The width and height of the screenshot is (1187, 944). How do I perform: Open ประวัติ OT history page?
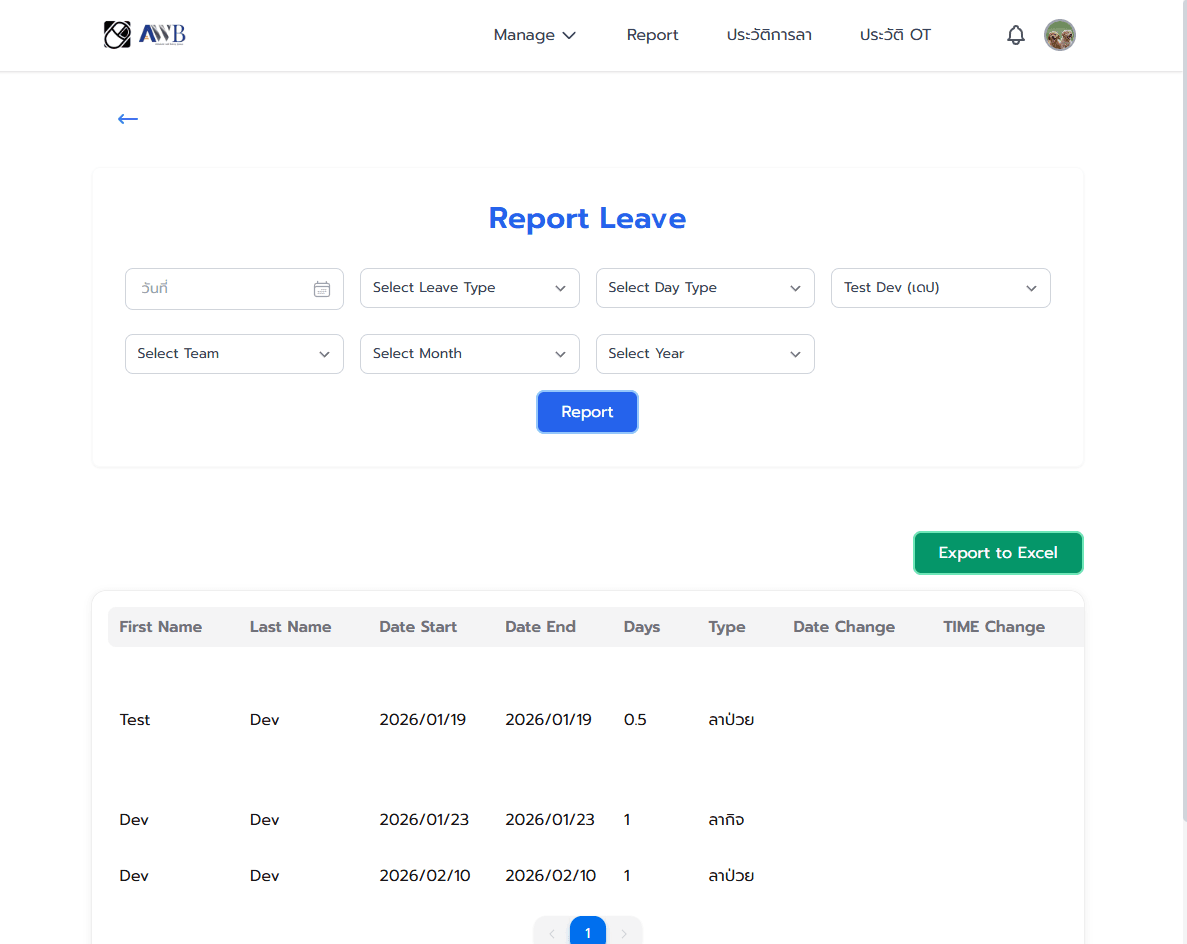(895, 35)
